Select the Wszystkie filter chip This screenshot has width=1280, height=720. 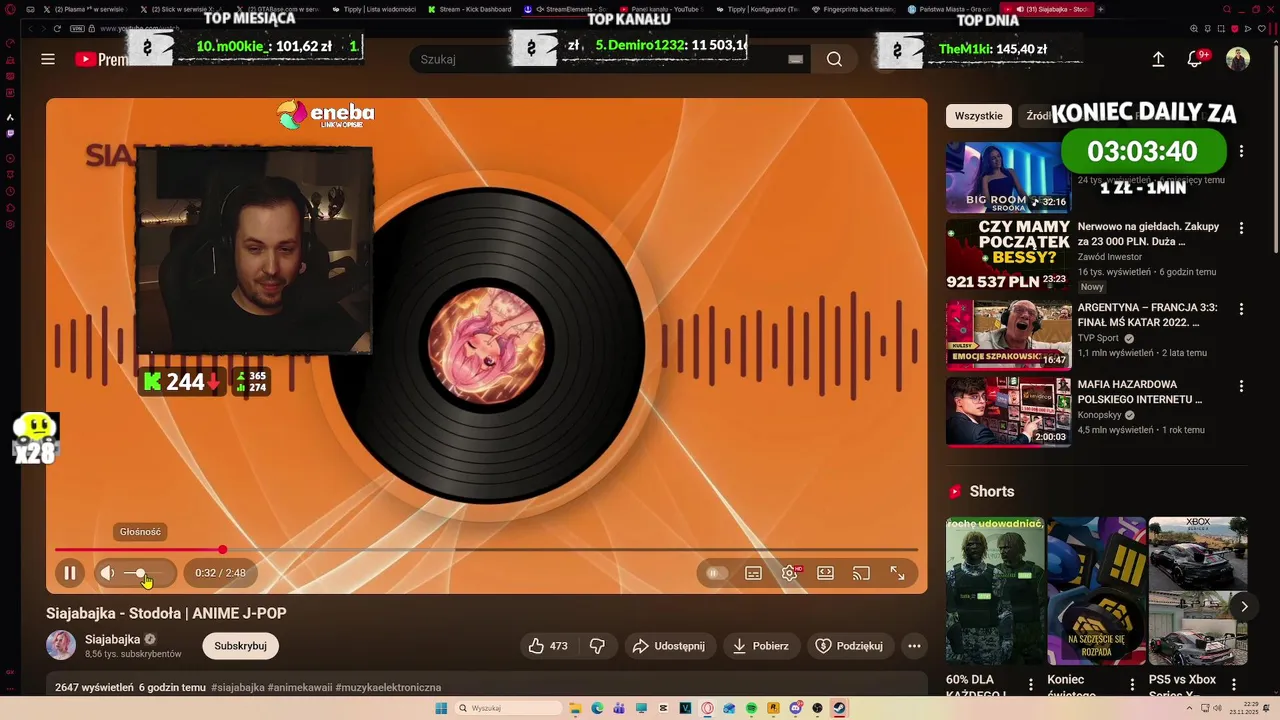tap(978, 116)
